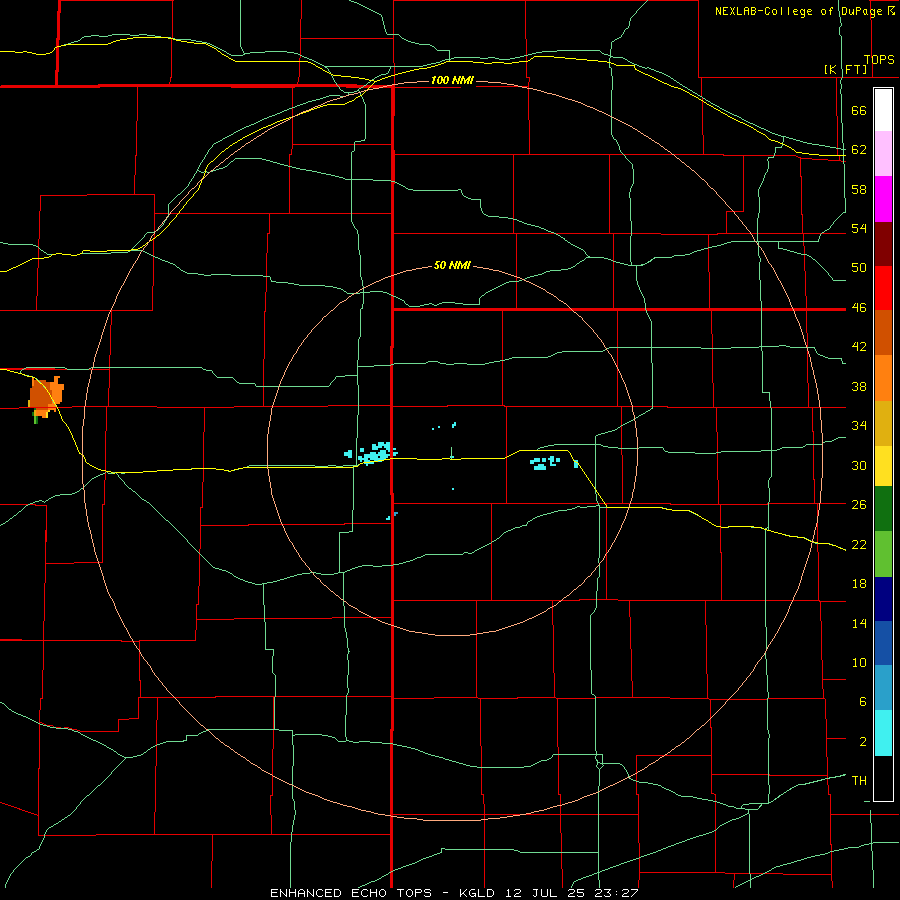Viewport: 900px width, 900px height.
Task: Click the legend value 14
Action: pos(859,623)
